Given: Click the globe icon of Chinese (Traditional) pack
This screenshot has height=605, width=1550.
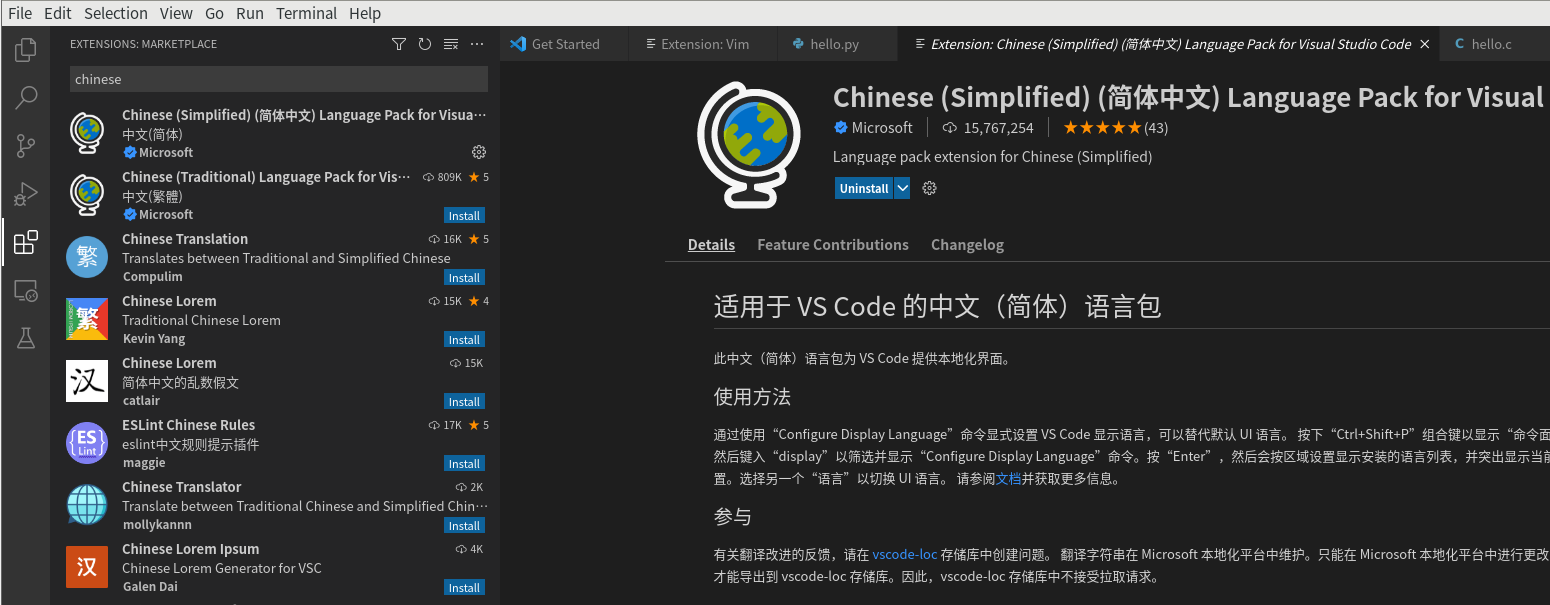Looking at the screenshot, I should click(x=87, y=194).
